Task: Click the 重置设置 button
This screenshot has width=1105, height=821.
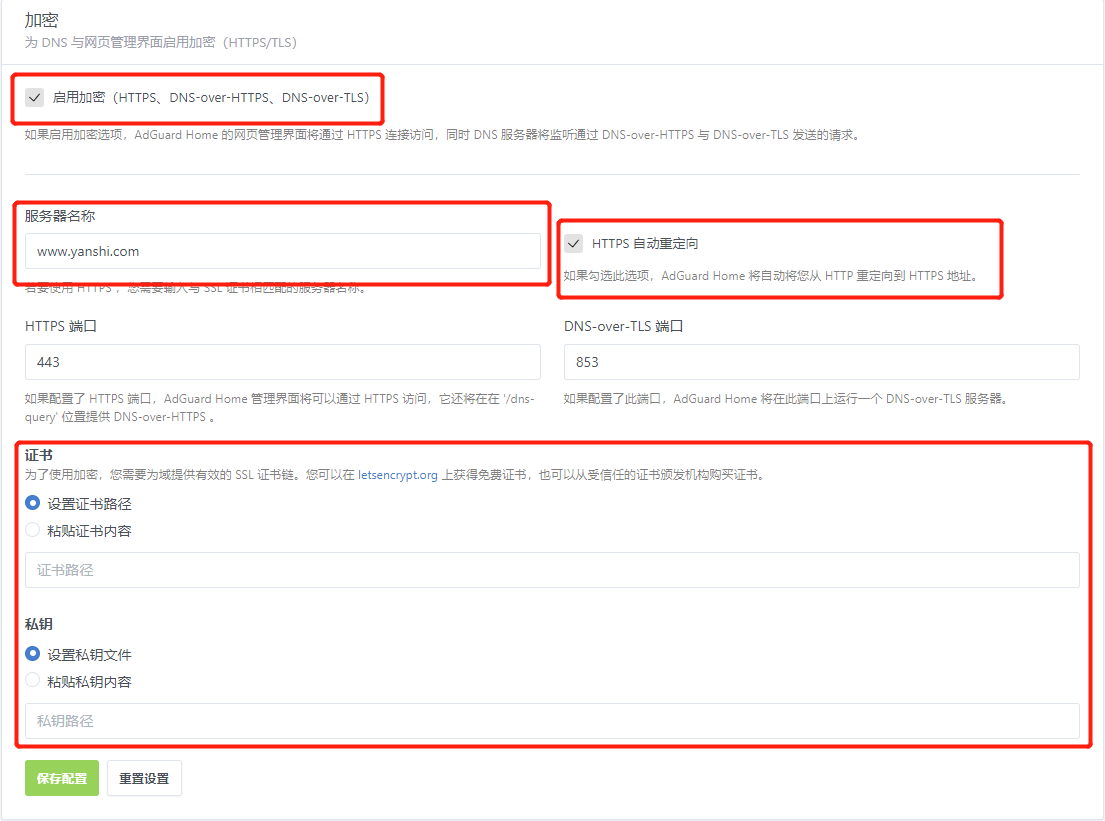Action: pos(144,779)
